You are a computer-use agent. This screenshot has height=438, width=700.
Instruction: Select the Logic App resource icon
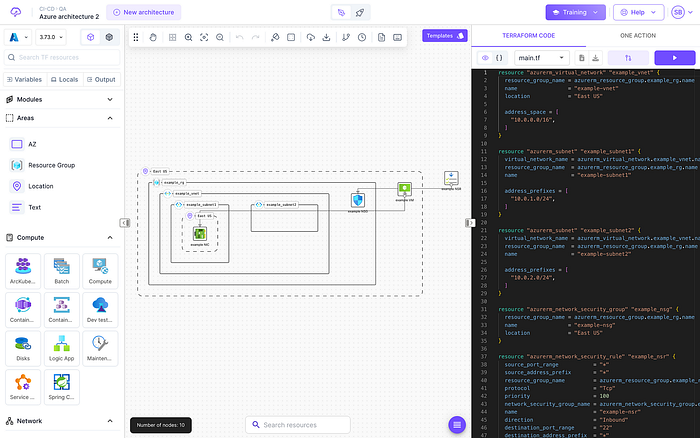click(x=62, y=348)
